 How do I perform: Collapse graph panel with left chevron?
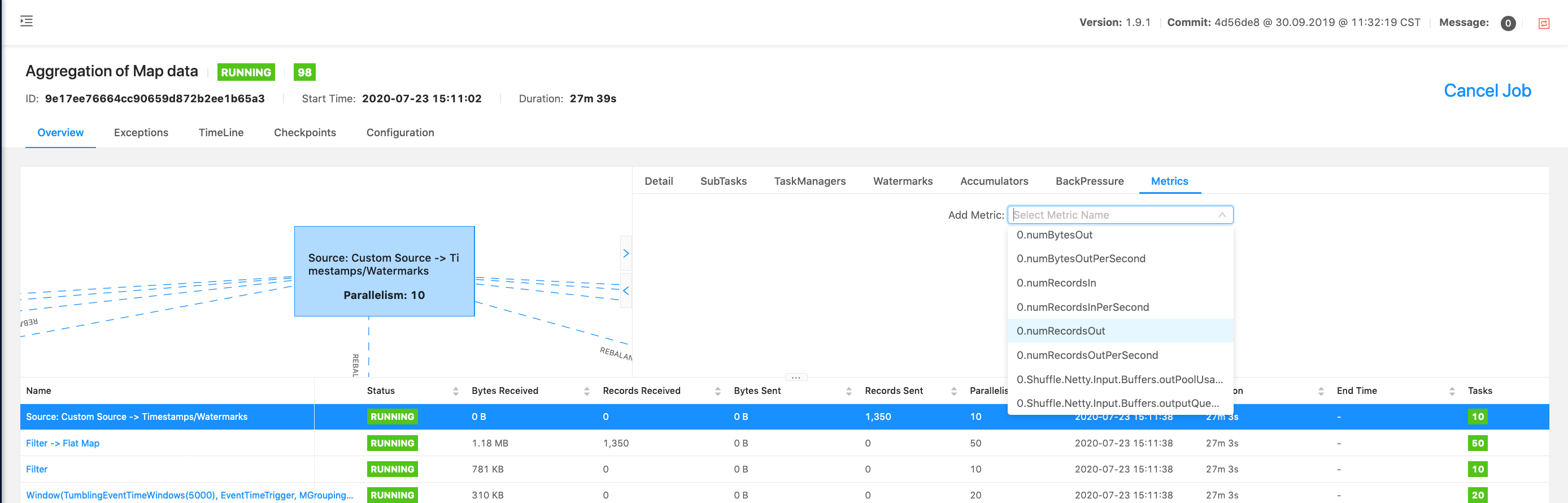pos(626,290)
